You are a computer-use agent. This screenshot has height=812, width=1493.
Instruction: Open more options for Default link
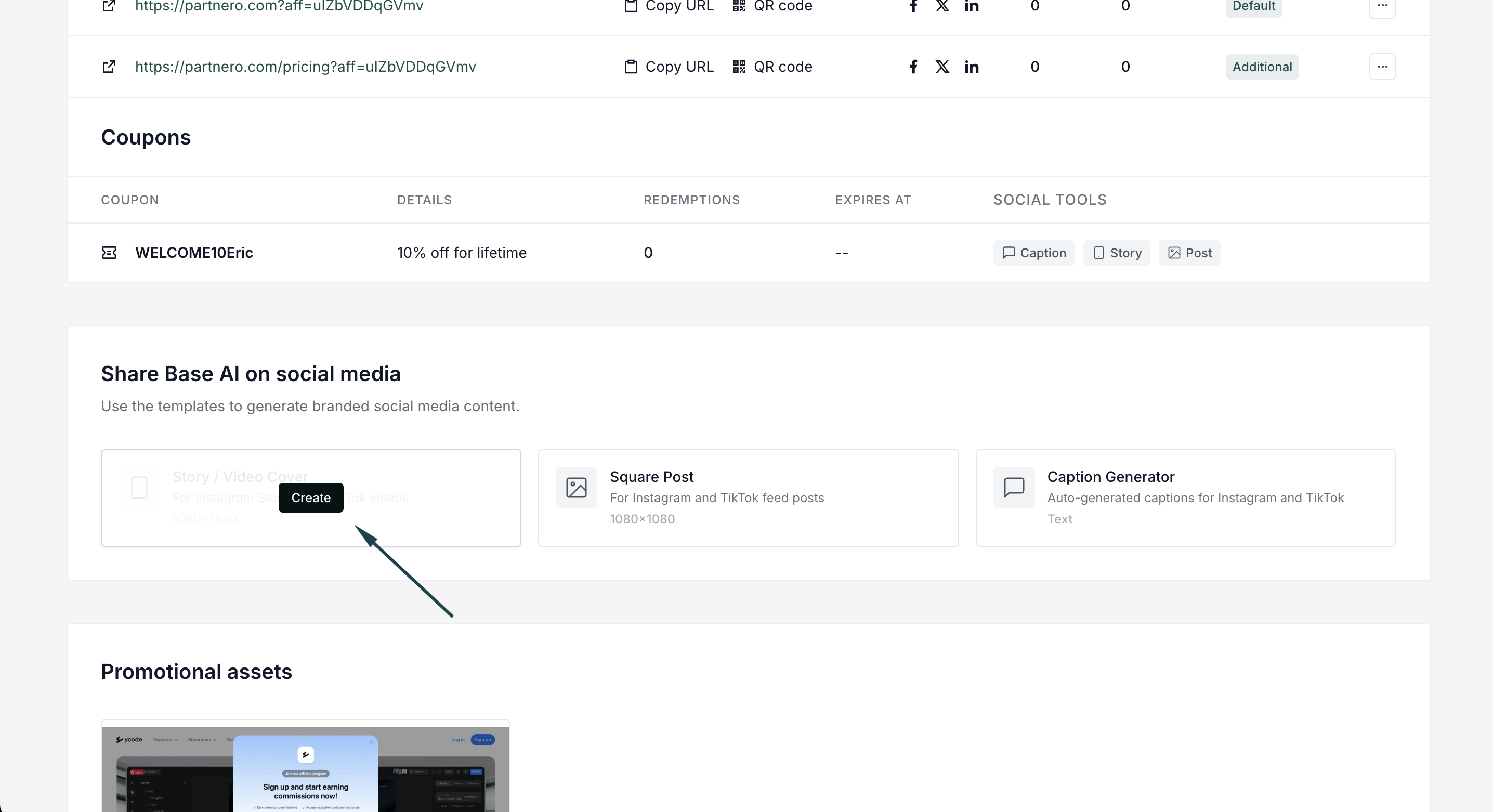(1382, 6)
